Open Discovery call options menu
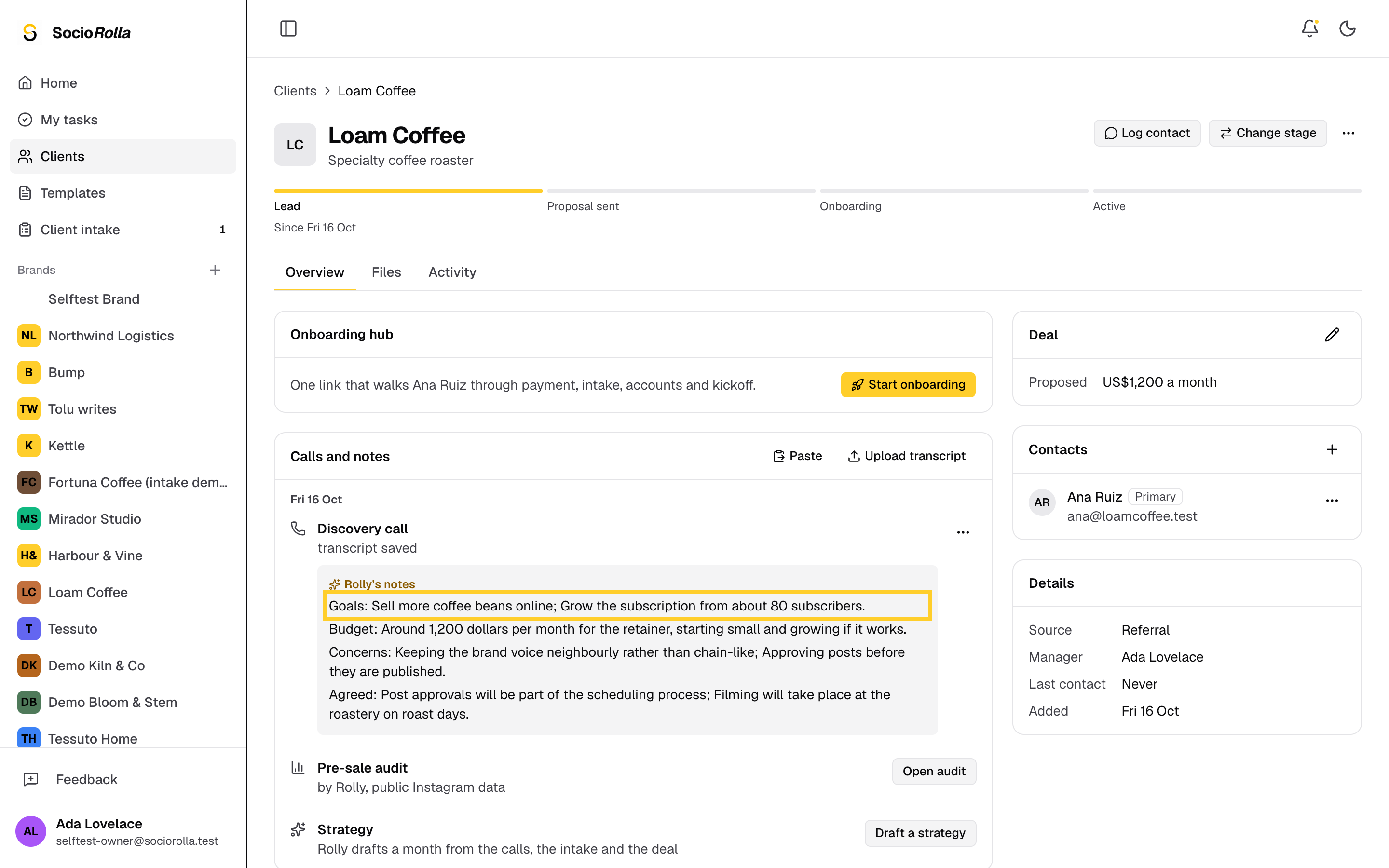 [963, 533]
